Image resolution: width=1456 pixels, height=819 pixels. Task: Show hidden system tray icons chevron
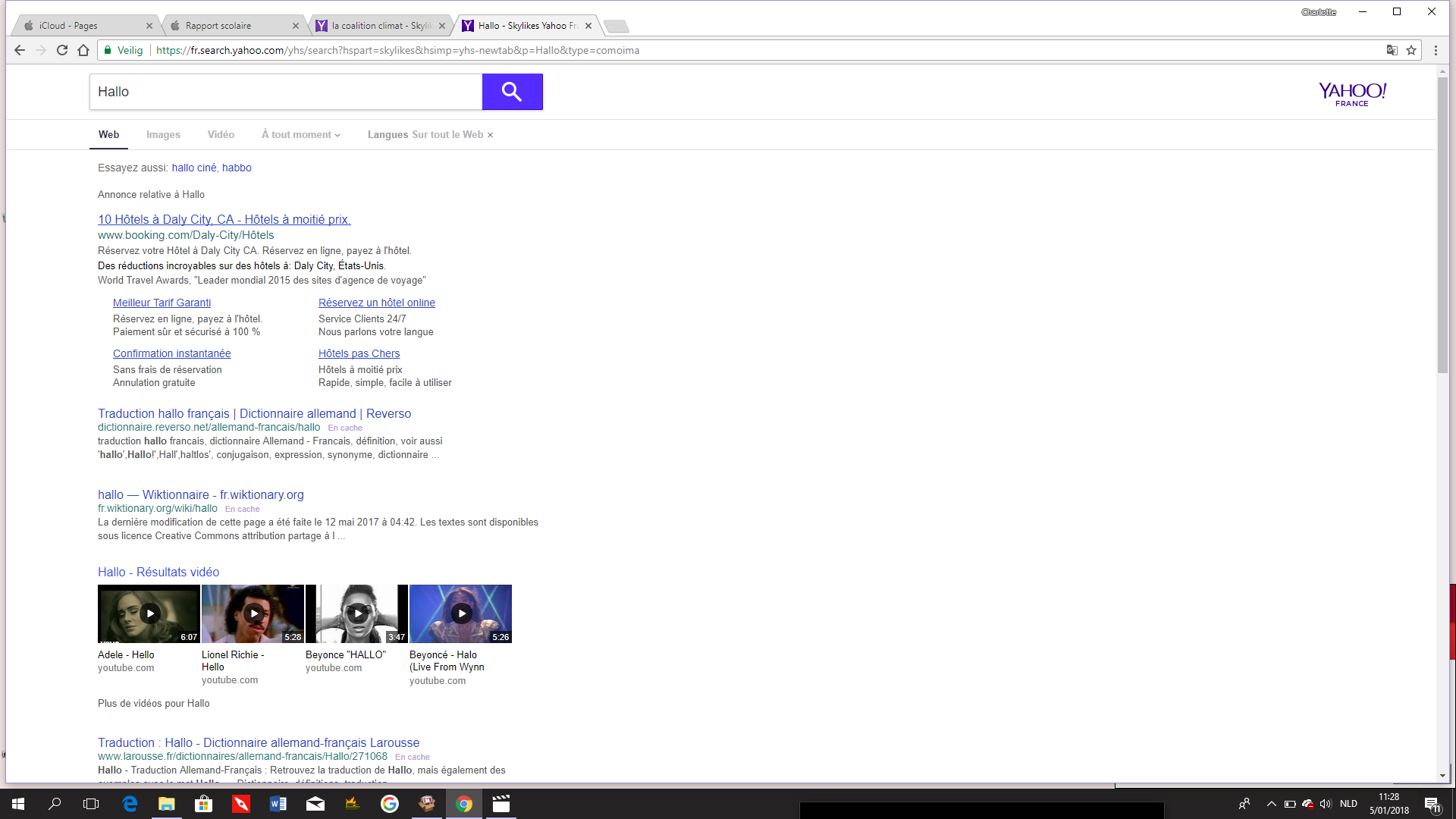(1271, 804)
